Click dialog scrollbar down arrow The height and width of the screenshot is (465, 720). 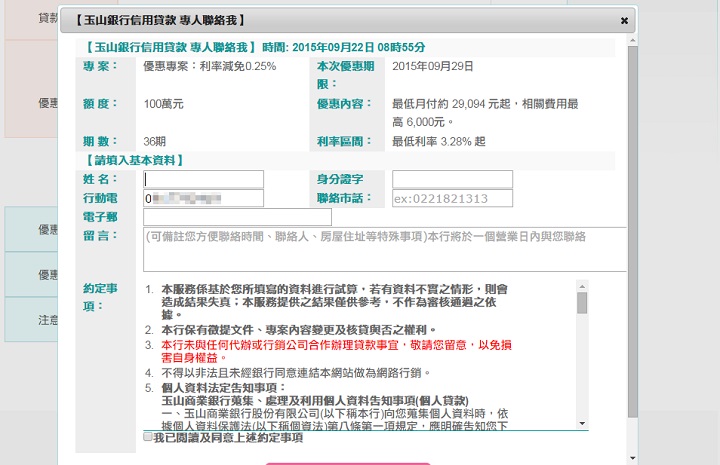pyautogui.click(x=633, y=458)
